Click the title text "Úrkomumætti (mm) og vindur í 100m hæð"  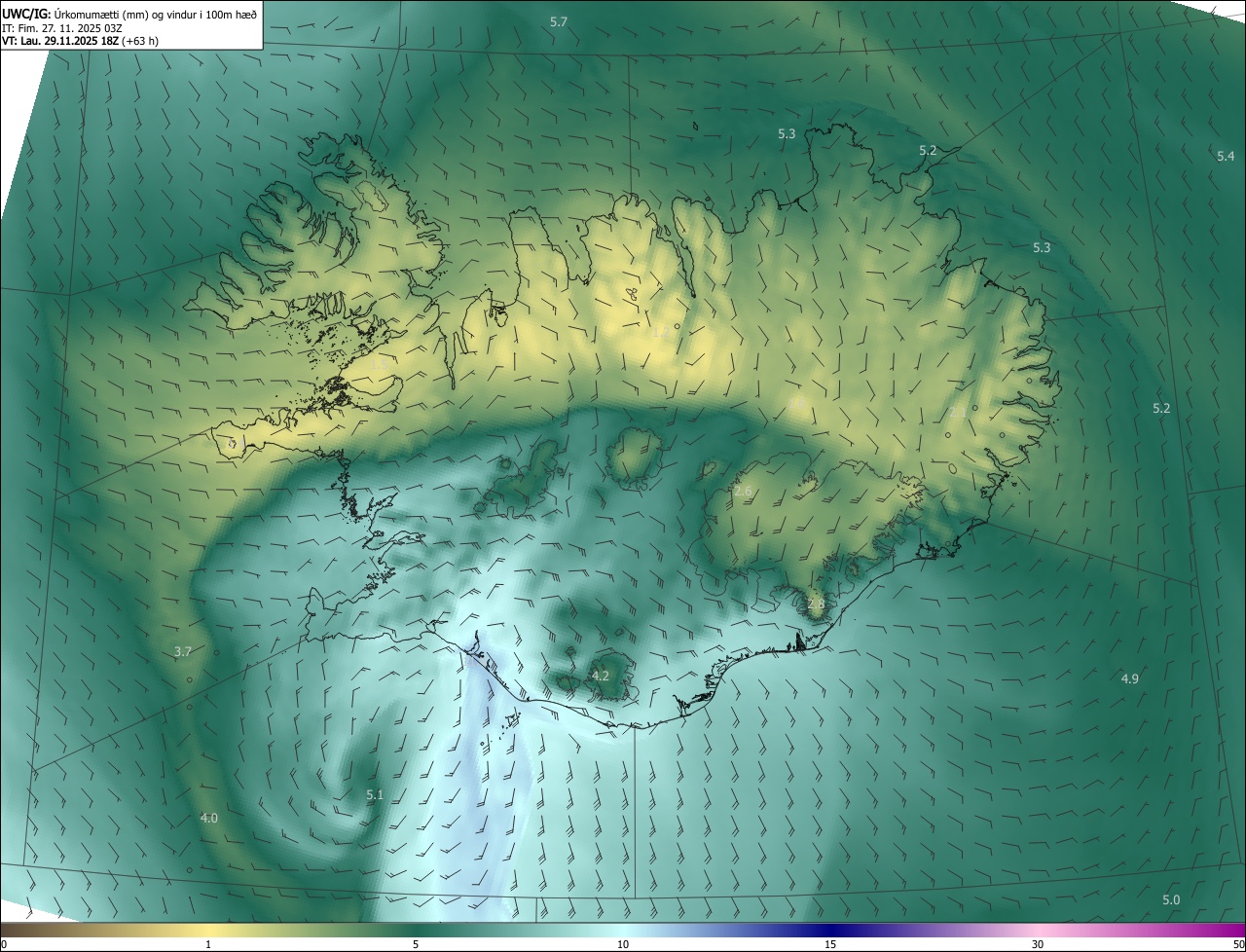[x=156, y=14]
